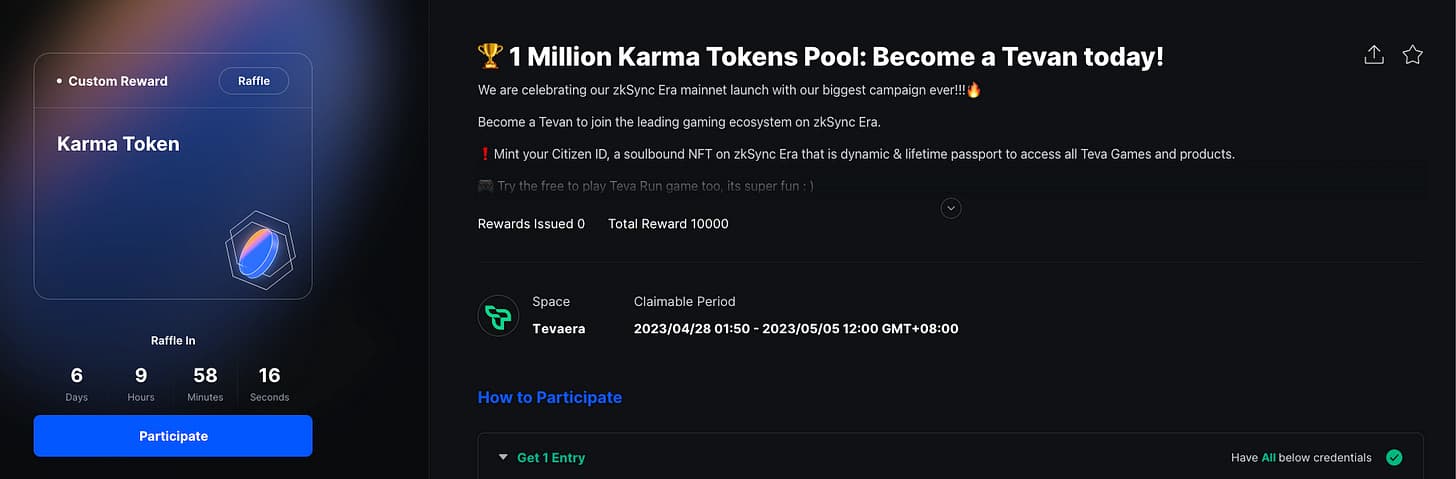Click the Total Reward 10000 text
The image size is (1456, 479).
coord(668,224)
